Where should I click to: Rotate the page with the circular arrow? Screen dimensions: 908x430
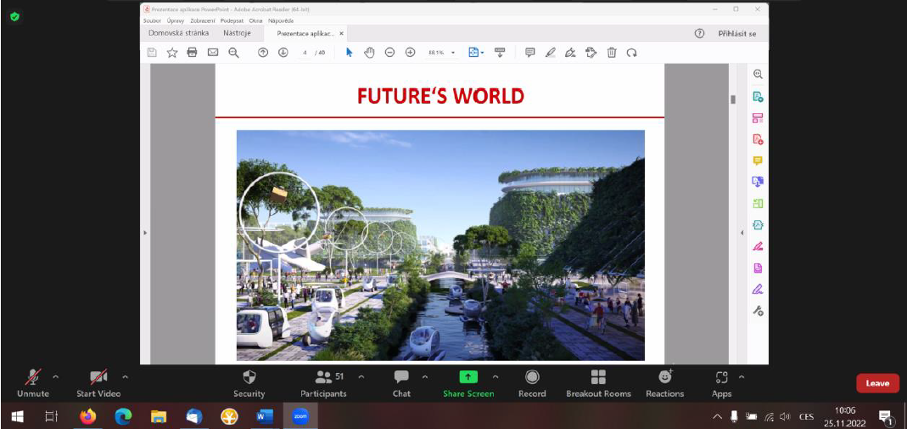tap(632, 53)
